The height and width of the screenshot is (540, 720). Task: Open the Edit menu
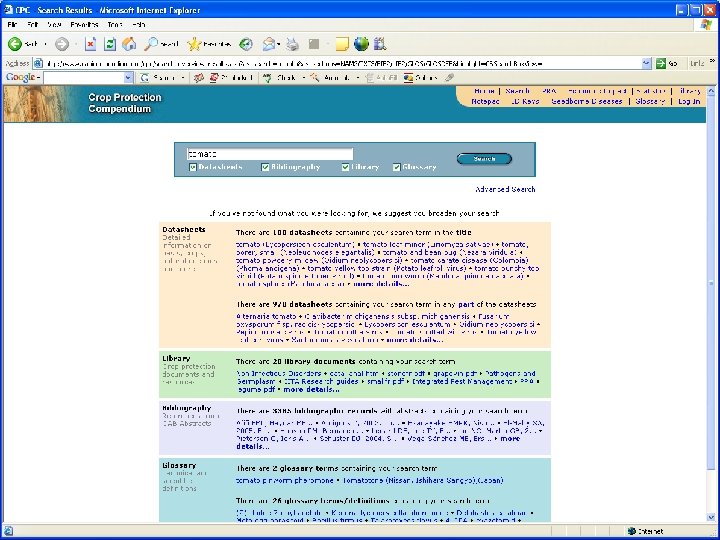click(33, 24)
